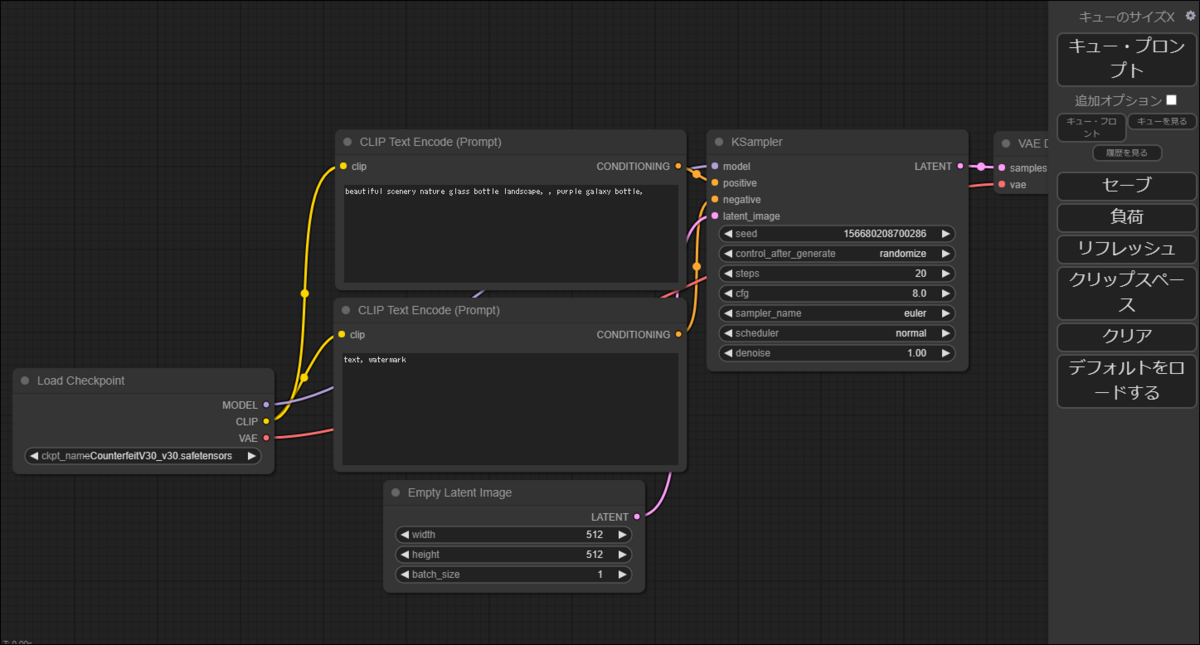Viewport: 1200px width, 645px height.
Task: Open the ckpt_name checkpoint selector
Action: tap(143, 456)
